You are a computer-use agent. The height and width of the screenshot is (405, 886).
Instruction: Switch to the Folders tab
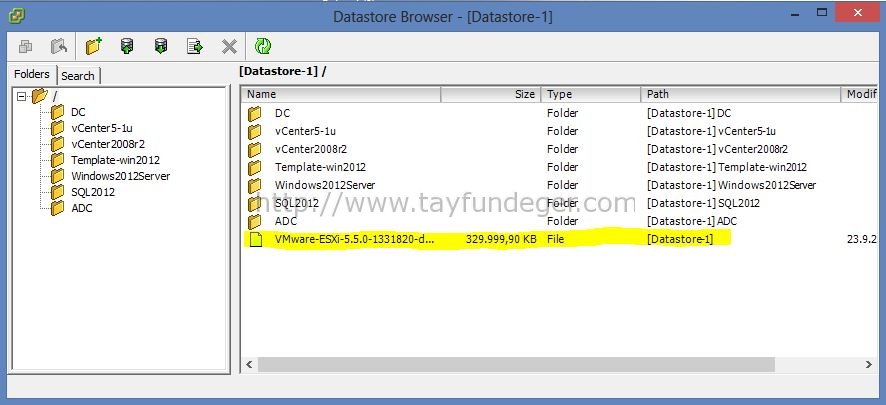tap(32, 74)
